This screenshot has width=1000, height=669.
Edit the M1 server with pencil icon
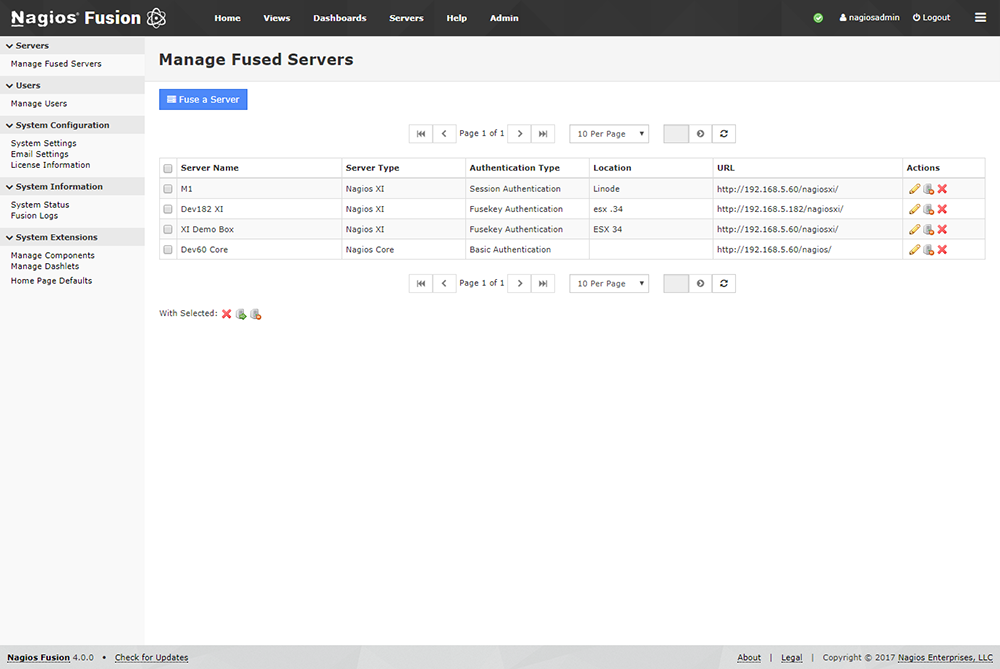(915, 189)
